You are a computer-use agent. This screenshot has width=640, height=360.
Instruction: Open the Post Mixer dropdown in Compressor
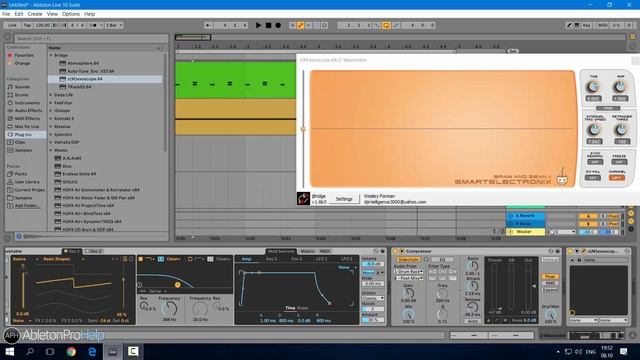tap(408, 278)
